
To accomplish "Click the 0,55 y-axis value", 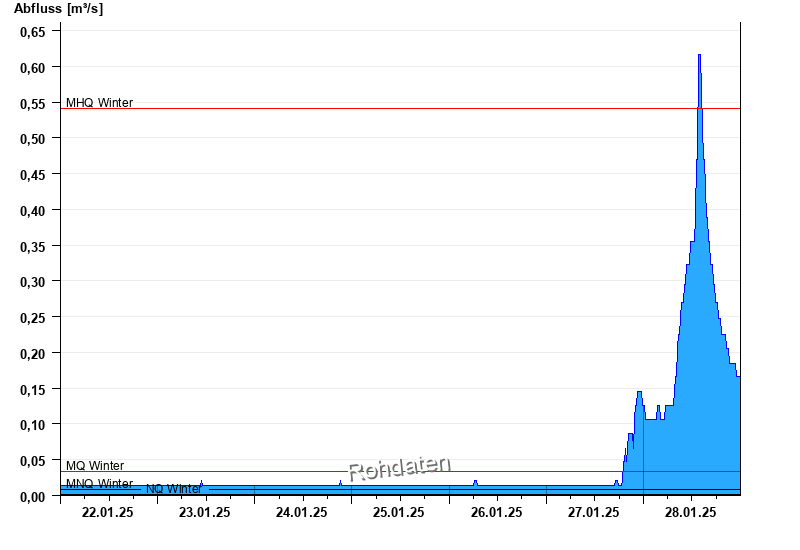I will pos(33,104).
